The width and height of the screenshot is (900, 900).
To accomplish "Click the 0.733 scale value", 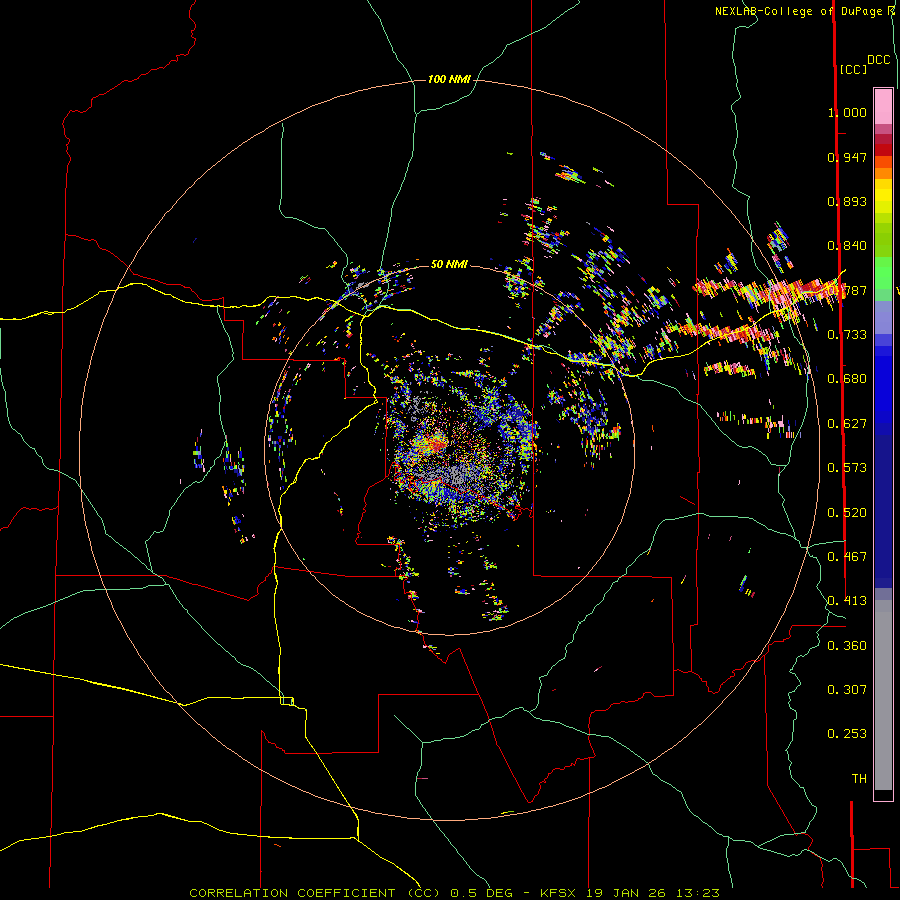I will coord(847,335).
